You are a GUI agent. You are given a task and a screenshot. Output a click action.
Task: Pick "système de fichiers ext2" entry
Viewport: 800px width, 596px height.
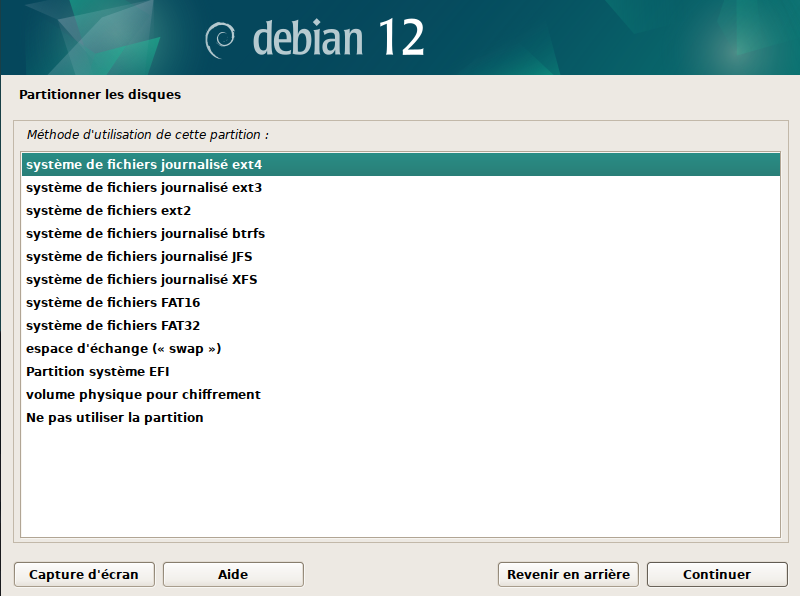(x=401, y=211)
